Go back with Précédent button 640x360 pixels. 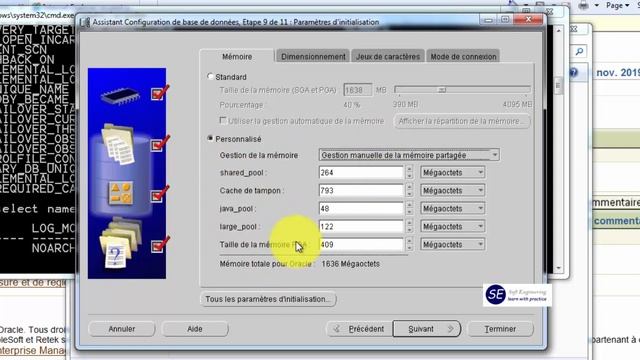coord(359,329)
